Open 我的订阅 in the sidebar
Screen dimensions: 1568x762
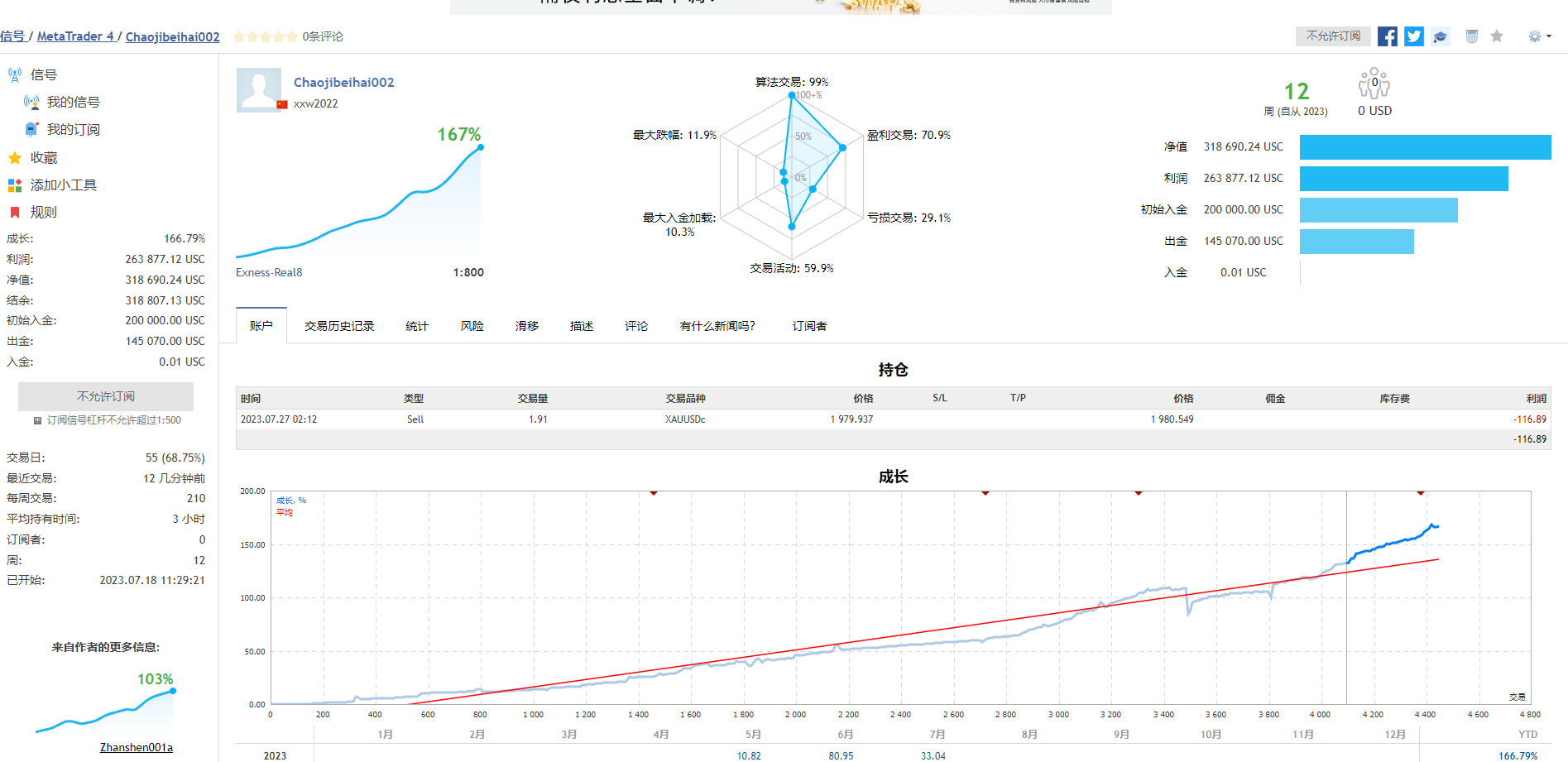[x=74, y=129]
